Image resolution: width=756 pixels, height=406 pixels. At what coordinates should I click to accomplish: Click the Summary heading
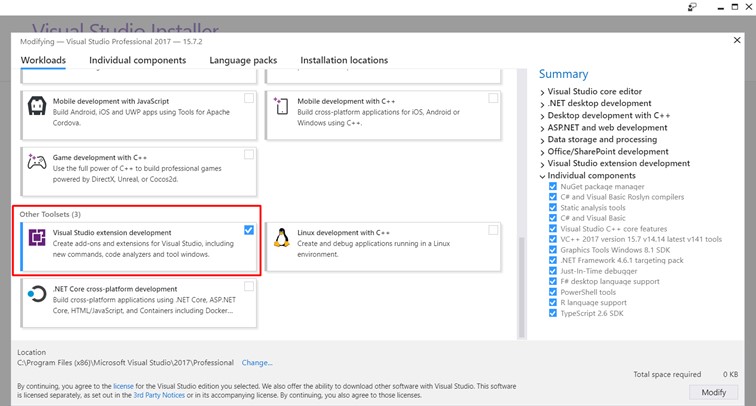[x=563, y=74]
